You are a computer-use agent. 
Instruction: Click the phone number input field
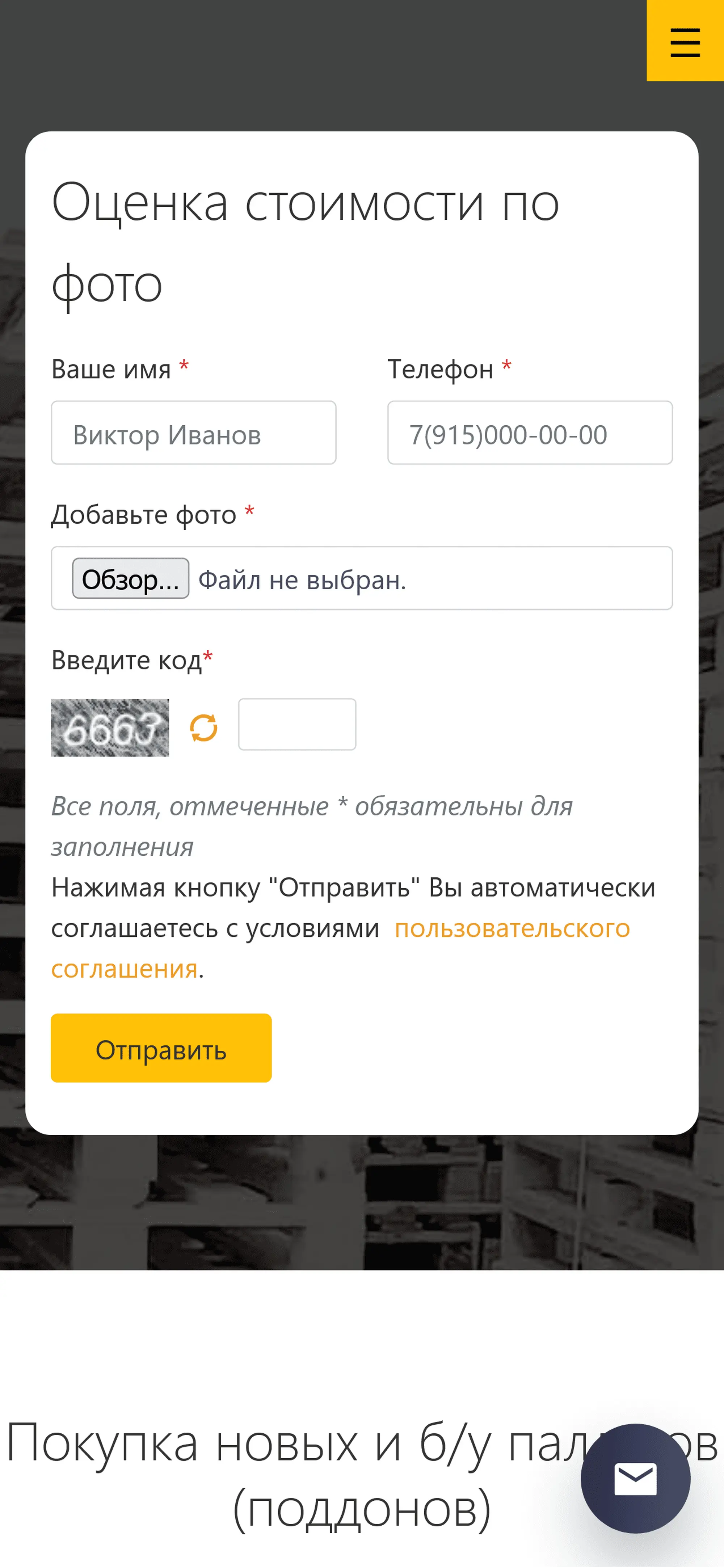[530, 433]
